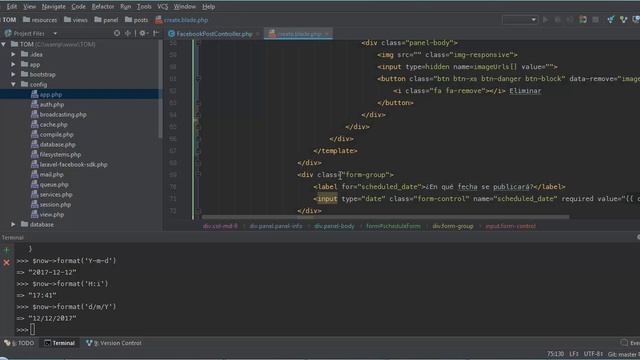Click the colored listen-for-debug connections icon
Image resolution: width=640 pixels, height=360 pixels.
[x=583, y=20]
